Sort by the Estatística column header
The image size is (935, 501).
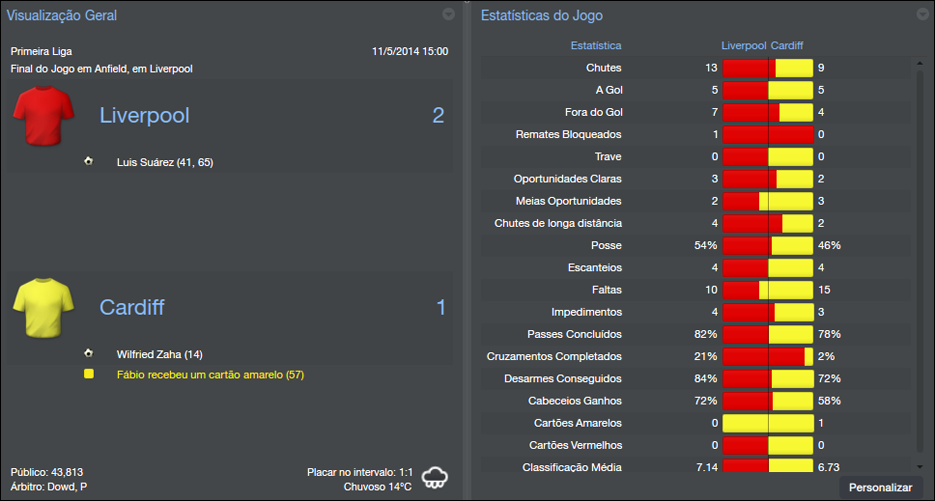(x=595, y=46)
